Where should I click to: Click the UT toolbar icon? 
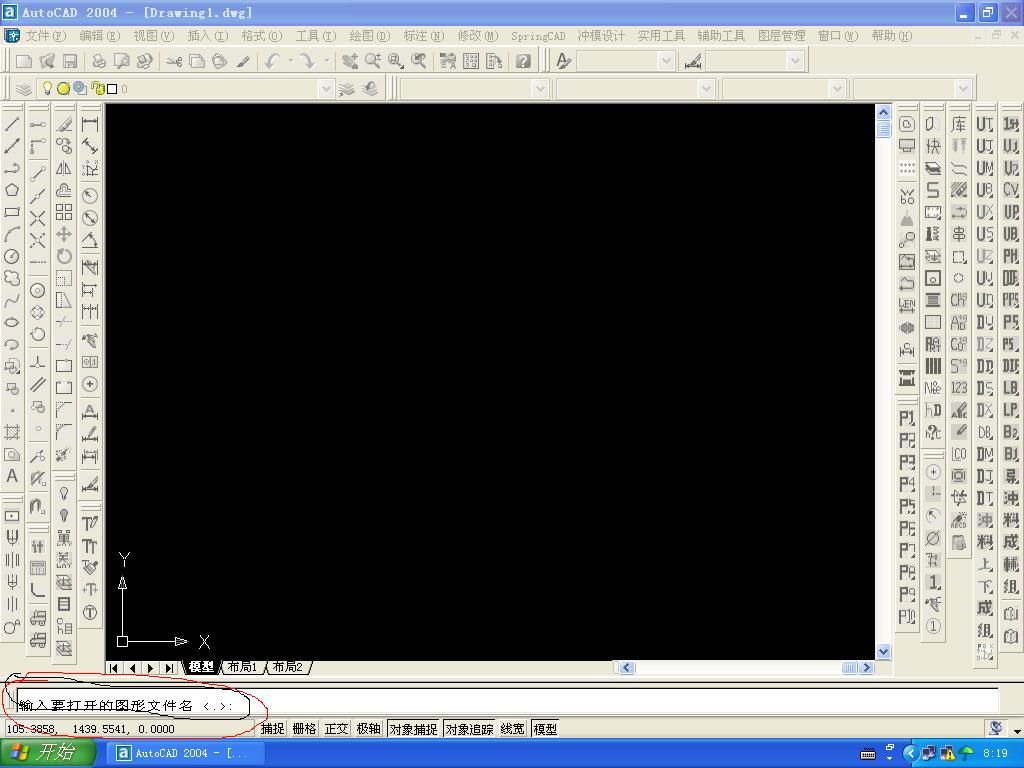click(x=985, y=124)
